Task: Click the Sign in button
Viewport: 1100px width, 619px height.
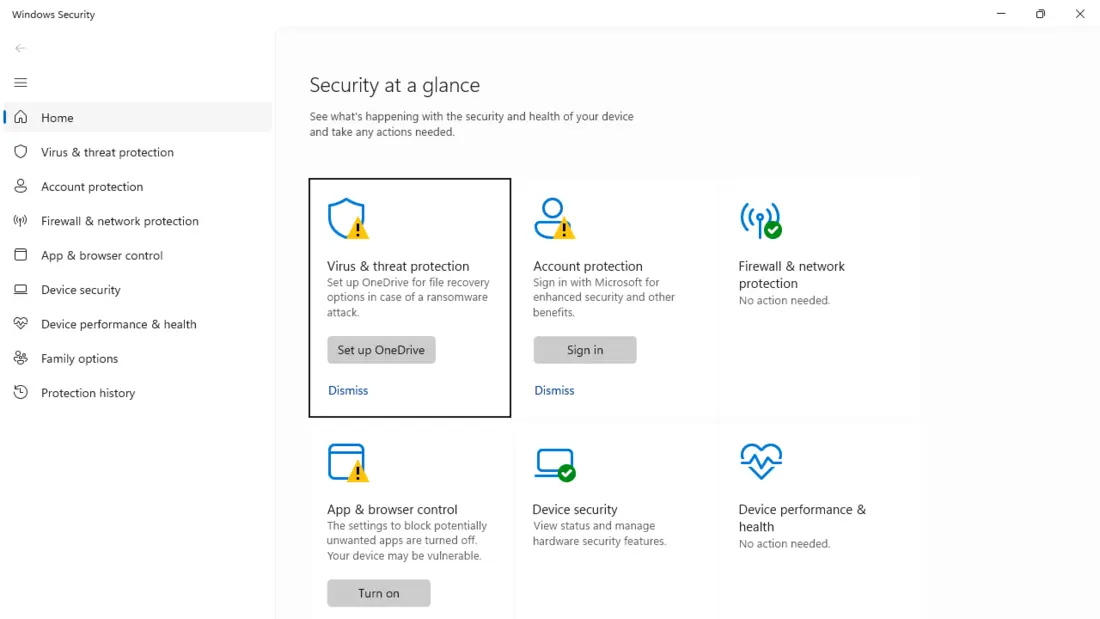Action: coord(584,350)
